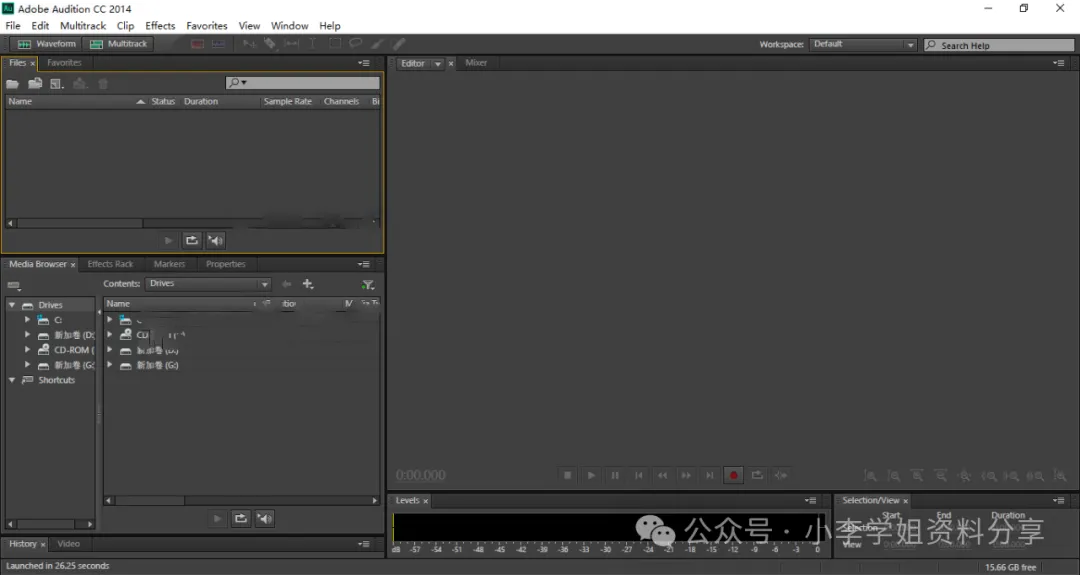The width and height of the screenshot is (1080, 575).
Task: Open the Files panel options menu
Action: 364,63
